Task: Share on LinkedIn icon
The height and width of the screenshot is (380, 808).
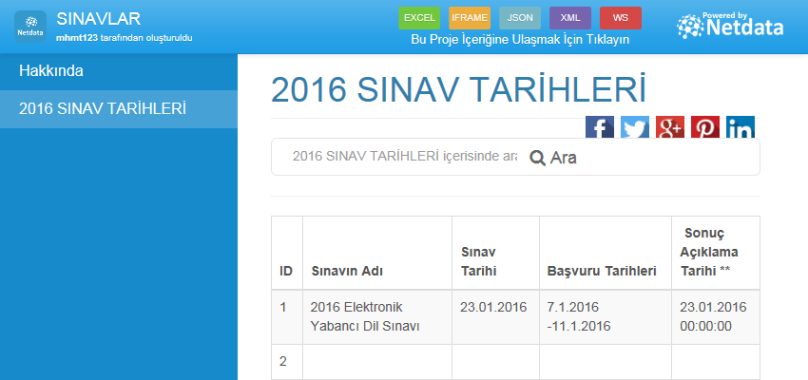Action: (x=740, y=127)
